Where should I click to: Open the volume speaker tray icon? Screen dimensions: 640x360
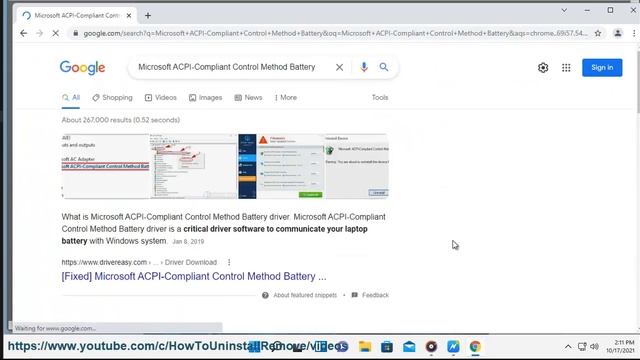(594, 347)
